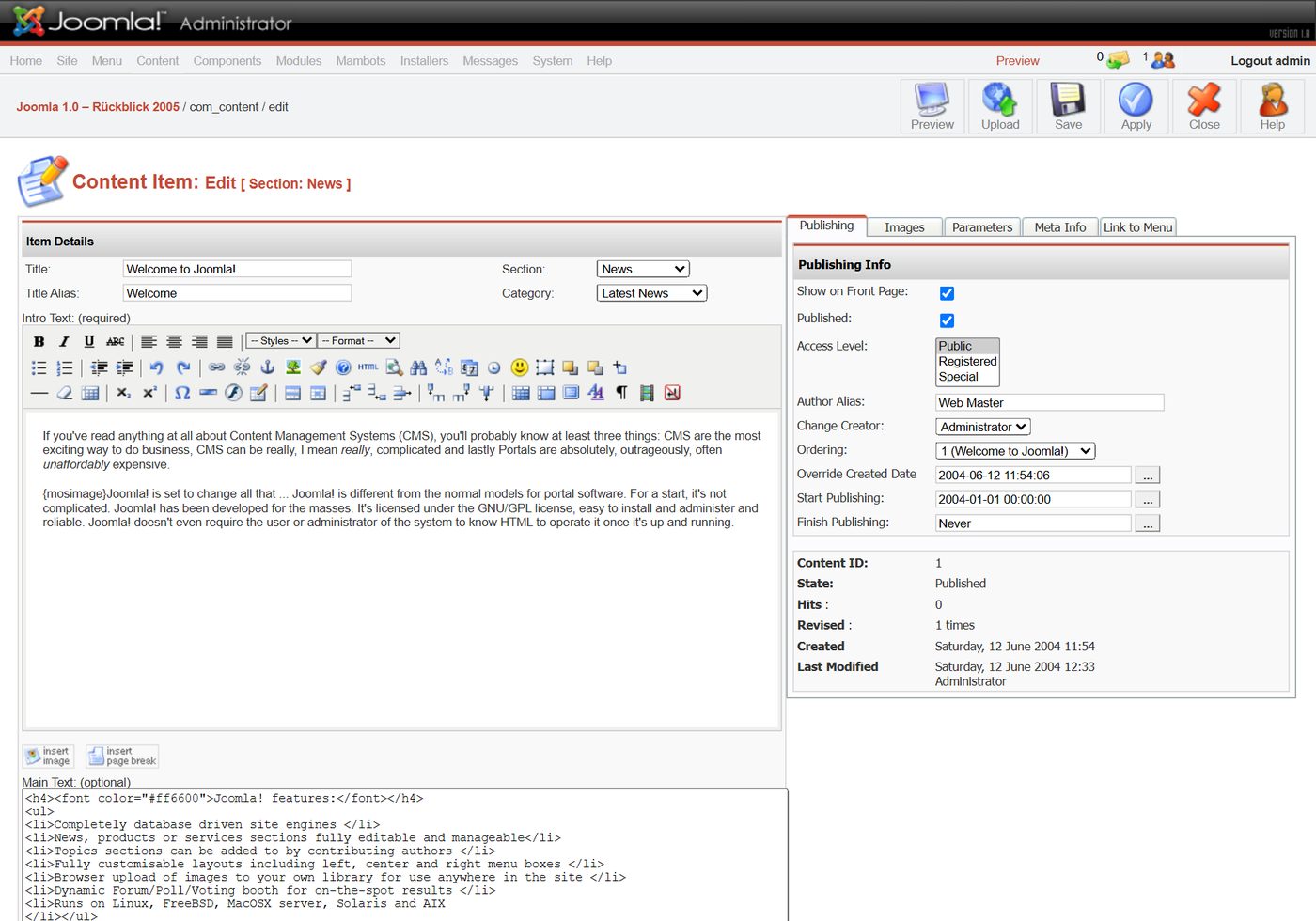Insert a special character (Omega)
Screen dimensions: 1316x921
click(x=182, y=393)
